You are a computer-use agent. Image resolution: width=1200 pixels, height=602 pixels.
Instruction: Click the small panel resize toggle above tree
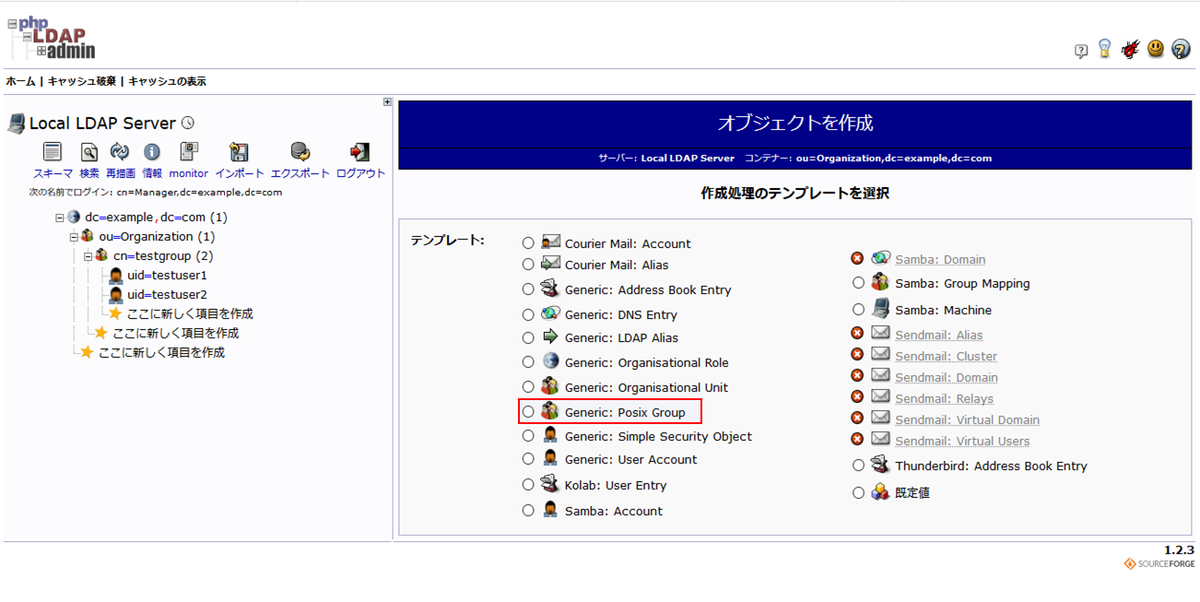387,102
